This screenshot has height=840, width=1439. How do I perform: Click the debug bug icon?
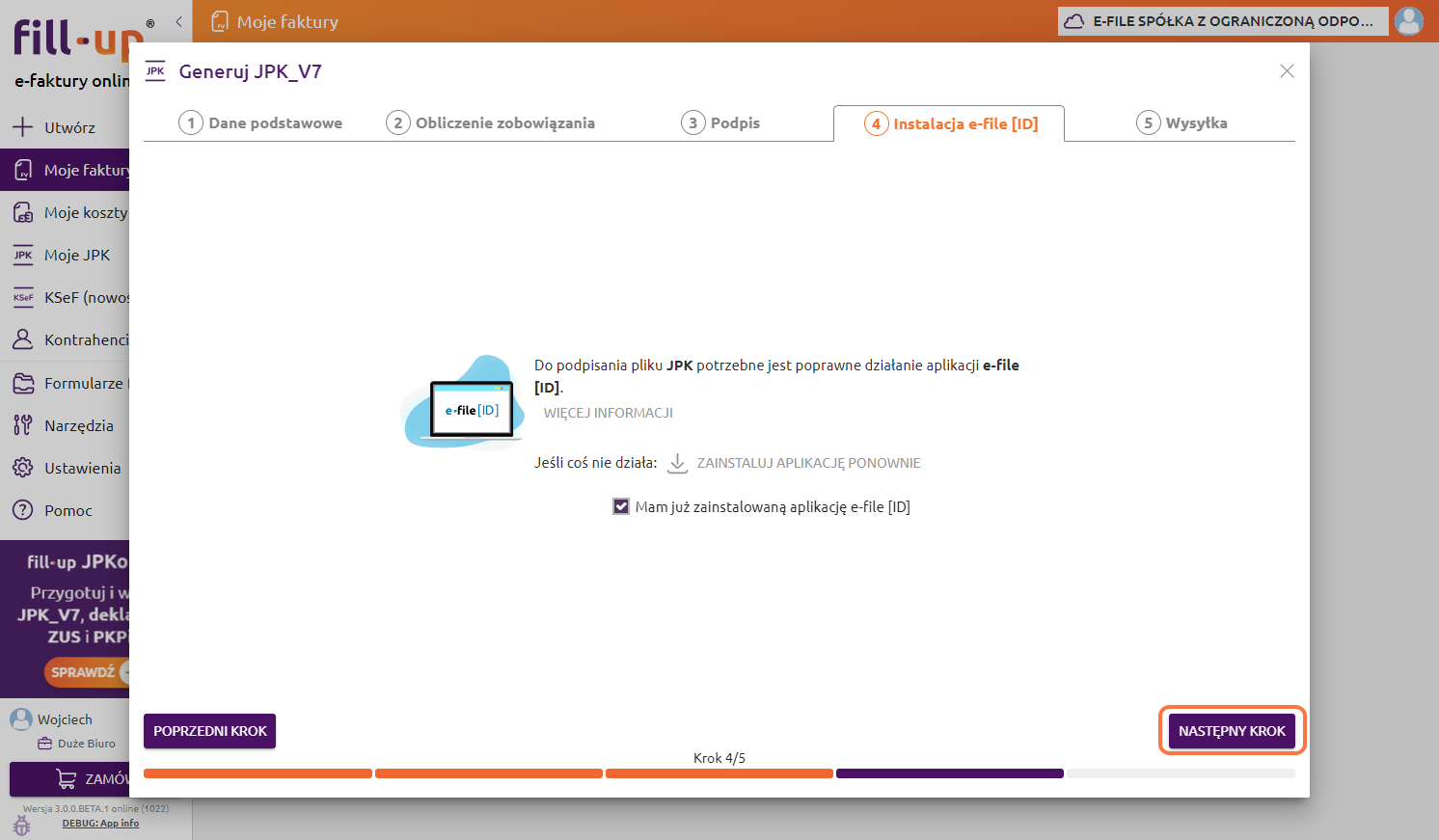tap(21, 826)
